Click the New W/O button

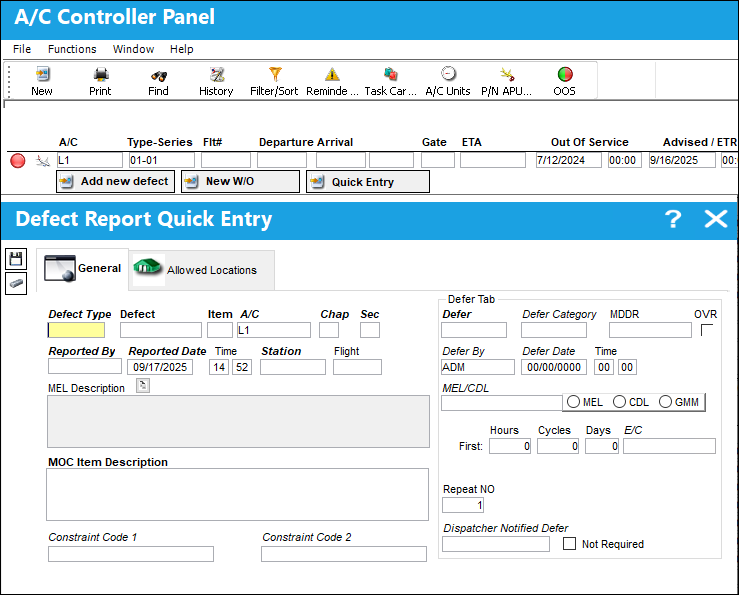pos(240,182)
